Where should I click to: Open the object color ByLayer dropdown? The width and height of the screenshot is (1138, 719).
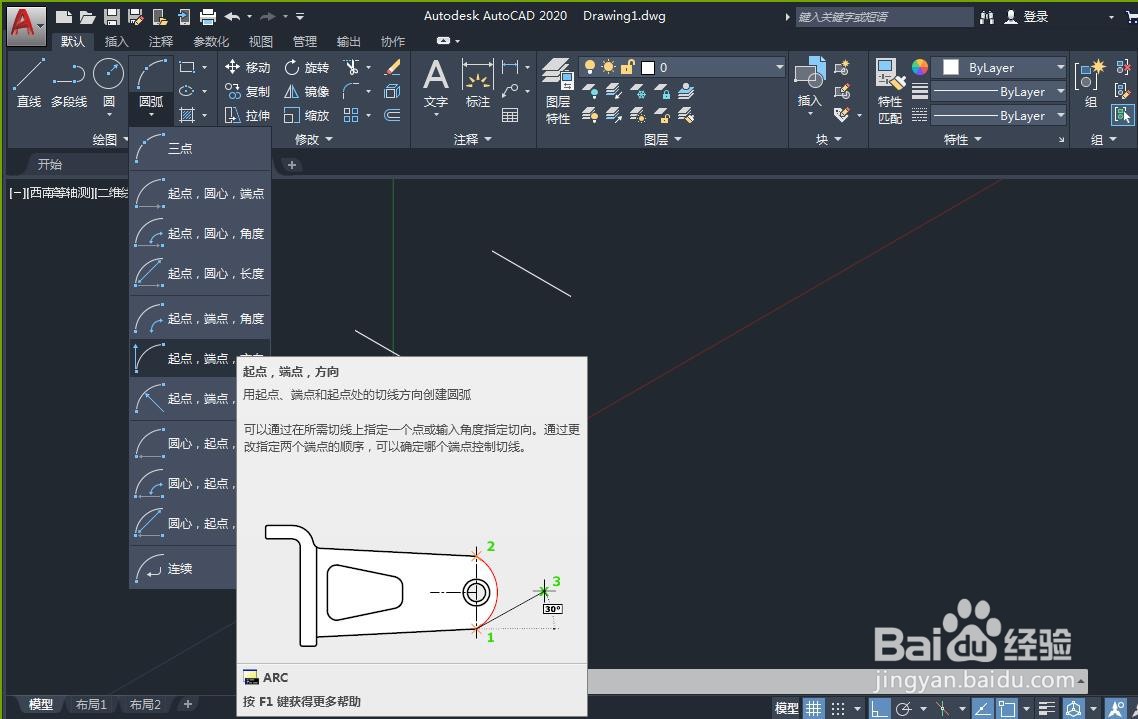[x=999, y=67]
